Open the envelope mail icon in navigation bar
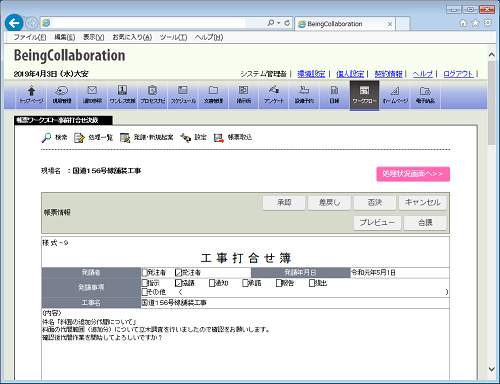Viewport: 500px width, 384px height. click(92, 95)
